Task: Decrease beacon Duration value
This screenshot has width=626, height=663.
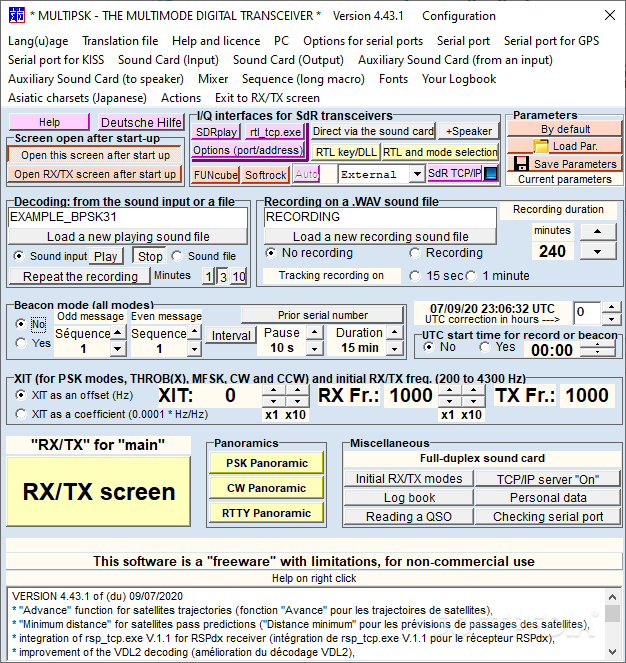Action: [394, 349]
